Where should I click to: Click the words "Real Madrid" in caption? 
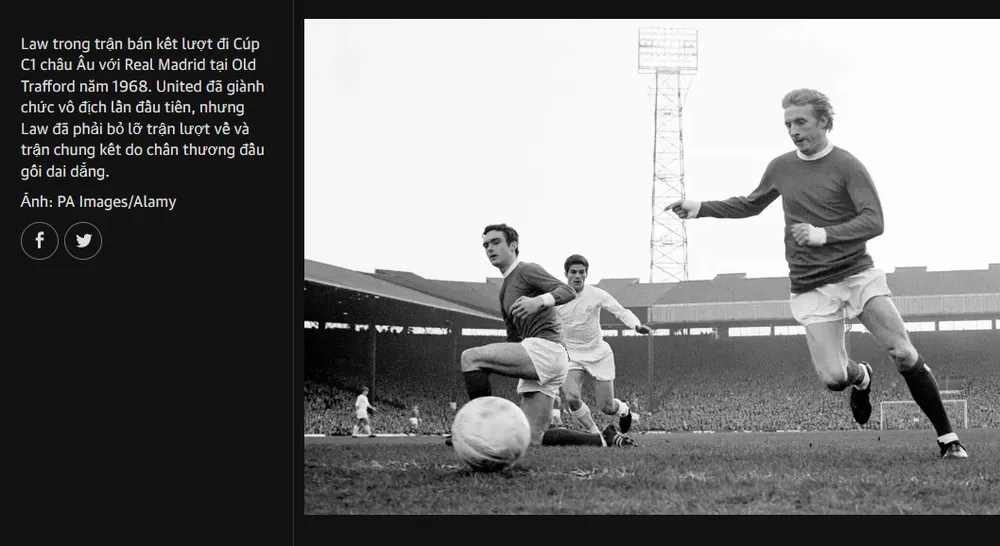(164, 64)
